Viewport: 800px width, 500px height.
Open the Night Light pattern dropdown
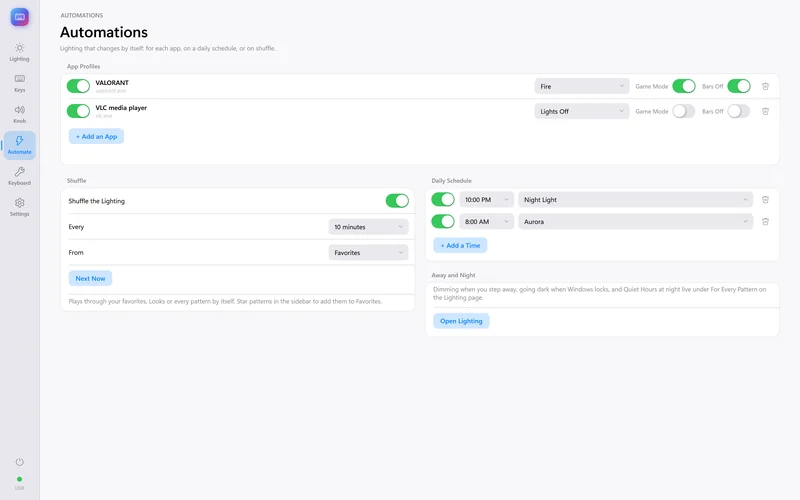point(635,199)
